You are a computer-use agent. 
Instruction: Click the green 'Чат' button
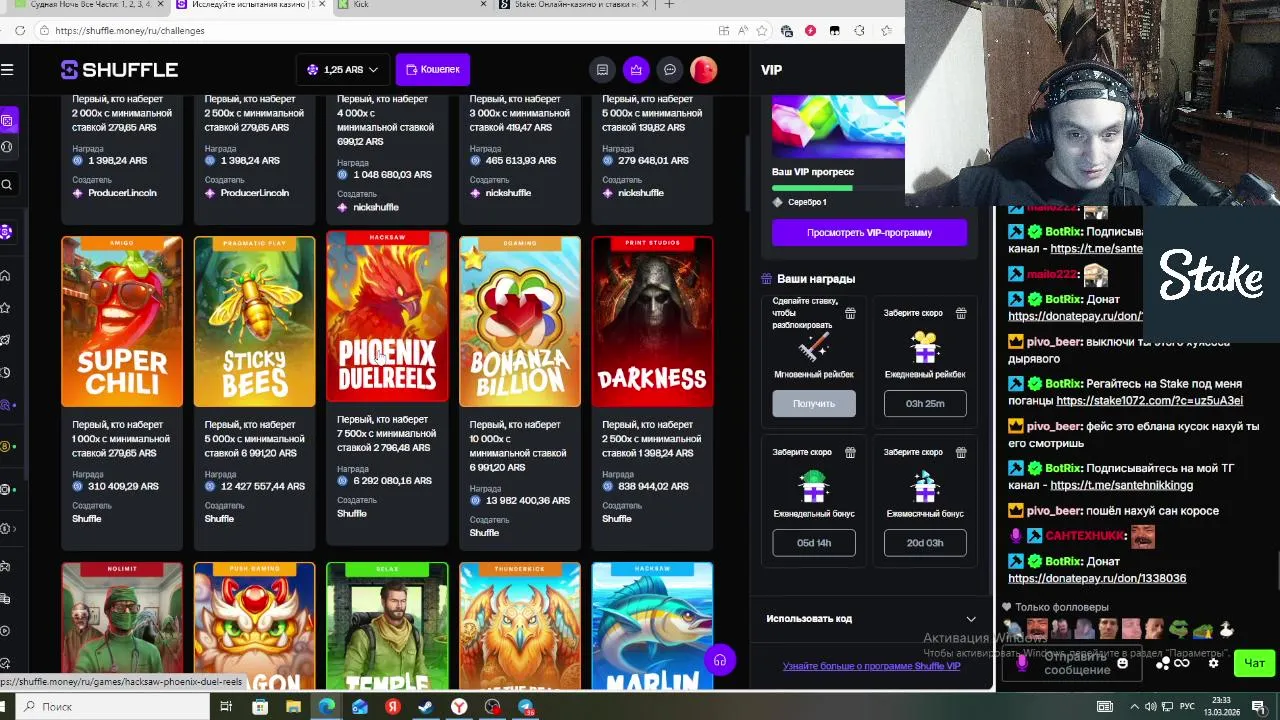pyautogui.click(x=1254, y=663)
